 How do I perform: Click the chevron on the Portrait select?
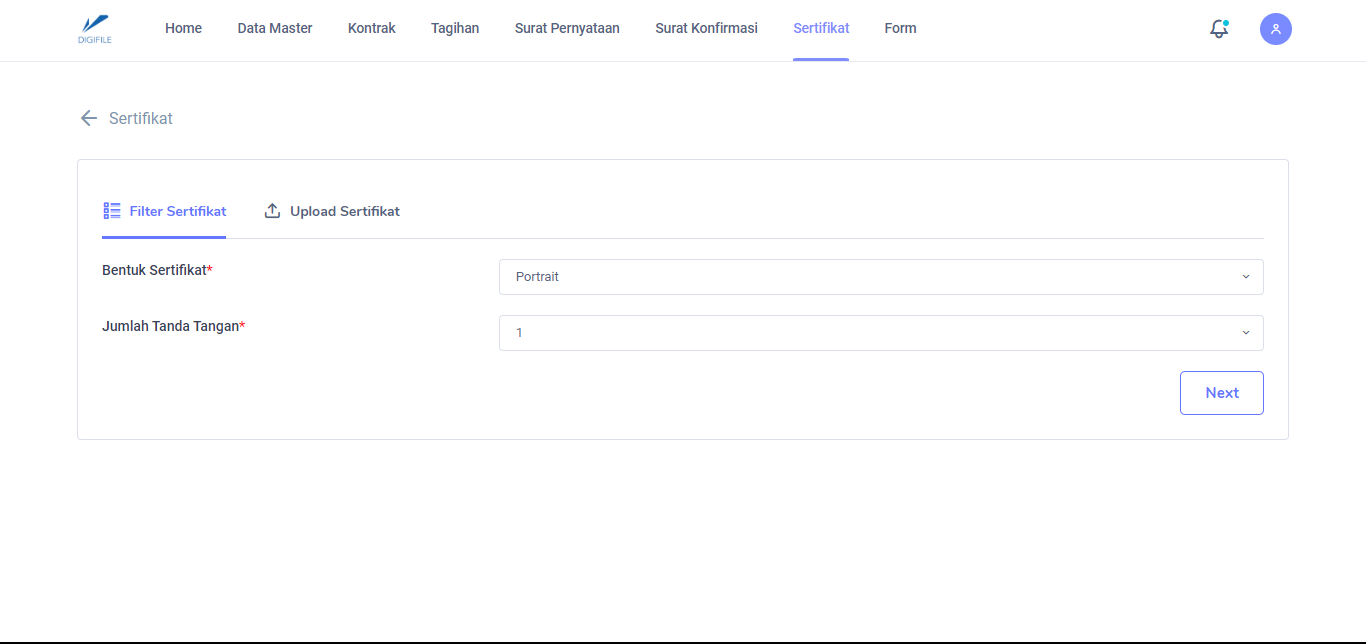pos(1245,277)
